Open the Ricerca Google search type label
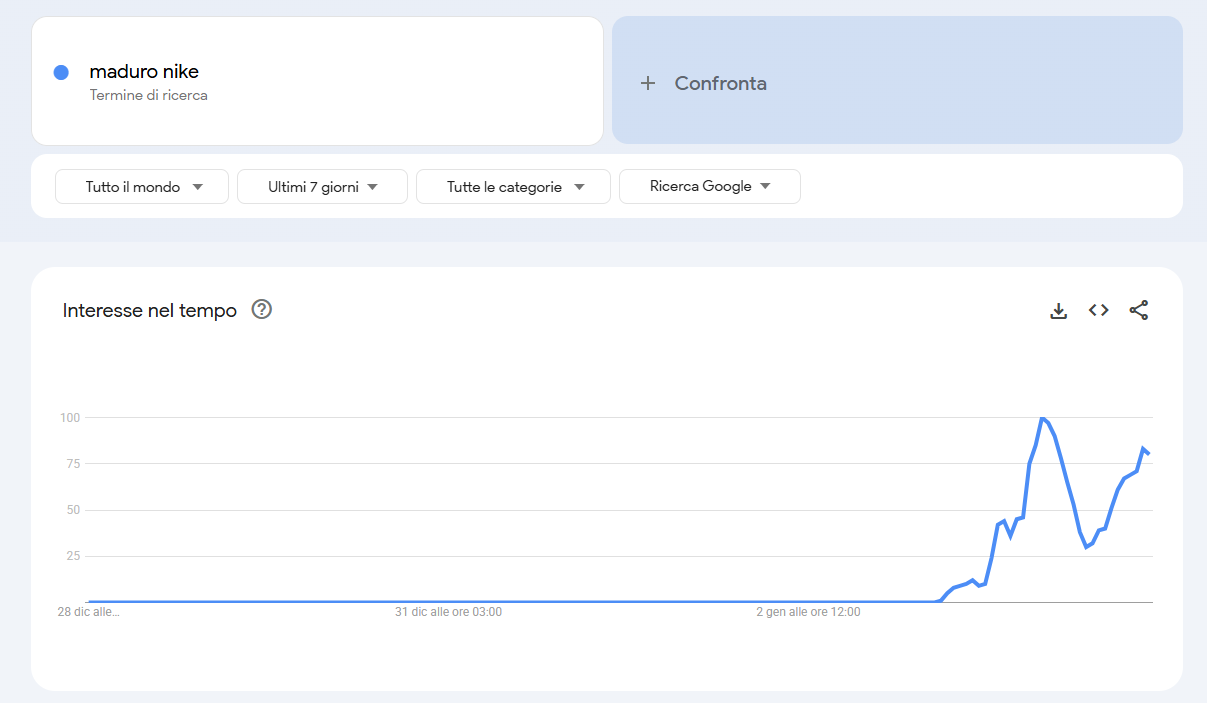Screen dimensions: 1207x703 [700, 186]
